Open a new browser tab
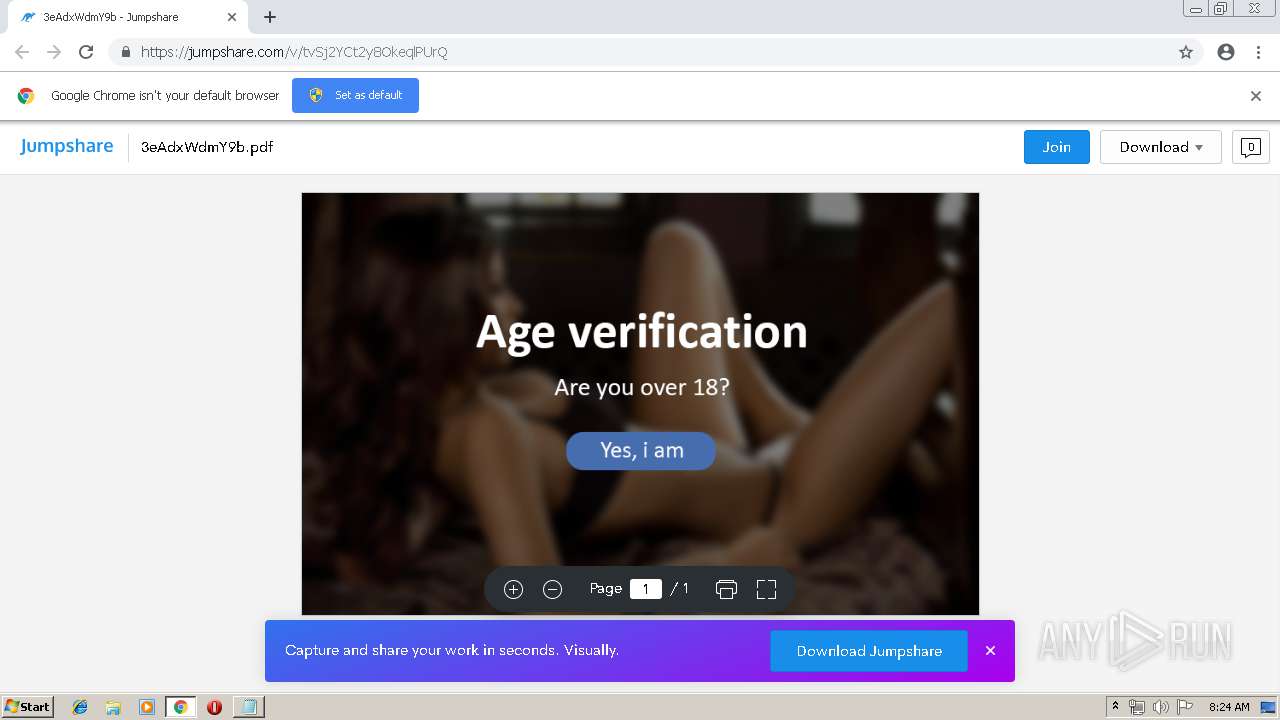The width and height of the screenshot is (1280, 720). click(x=270, y=17)
